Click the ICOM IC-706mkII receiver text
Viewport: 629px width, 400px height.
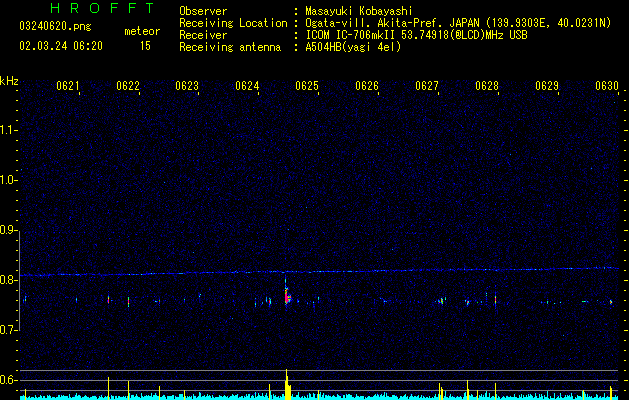tap(416, 36)
